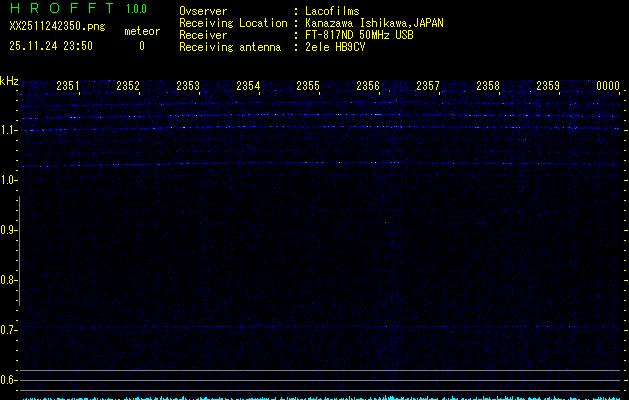Select the 1.0 frequency axis label
Image resolution: width=629 pixels, height=400 pixels.
9,180
